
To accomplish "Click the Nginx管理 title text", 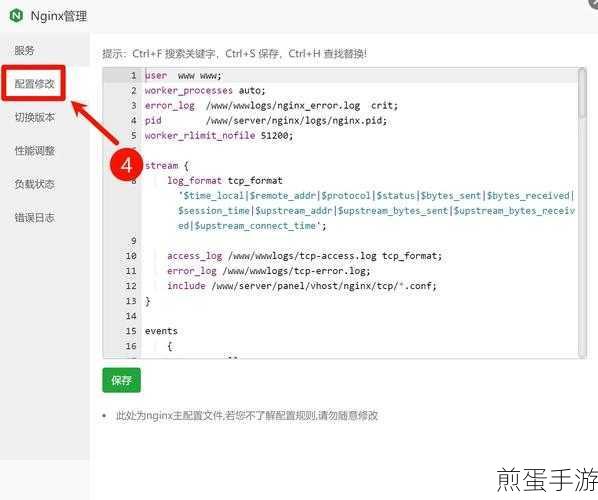I will [x=59, y=16].
